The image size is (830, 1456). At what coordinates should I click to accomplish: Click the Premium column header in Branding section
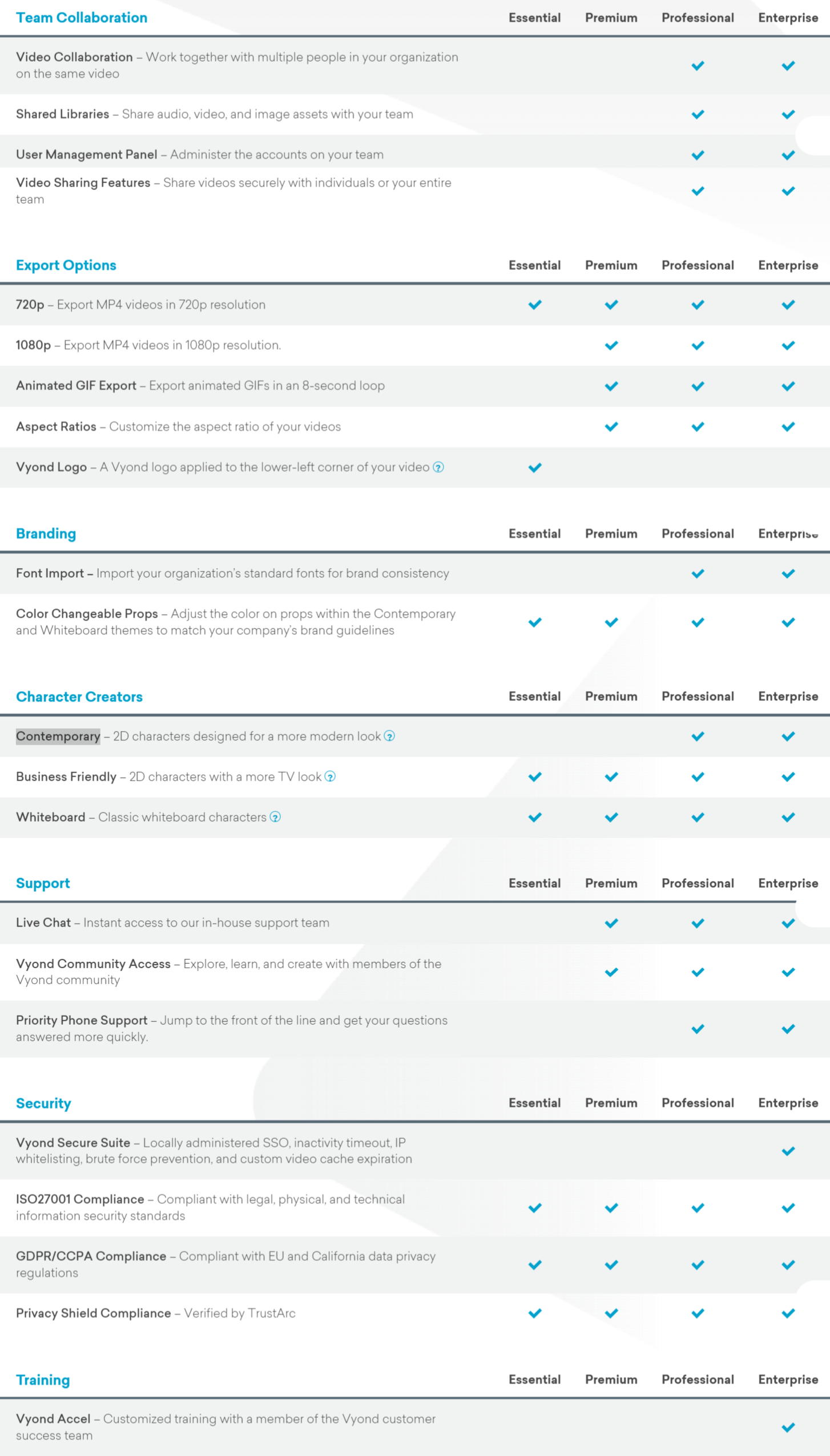click(x=611, y=533)
